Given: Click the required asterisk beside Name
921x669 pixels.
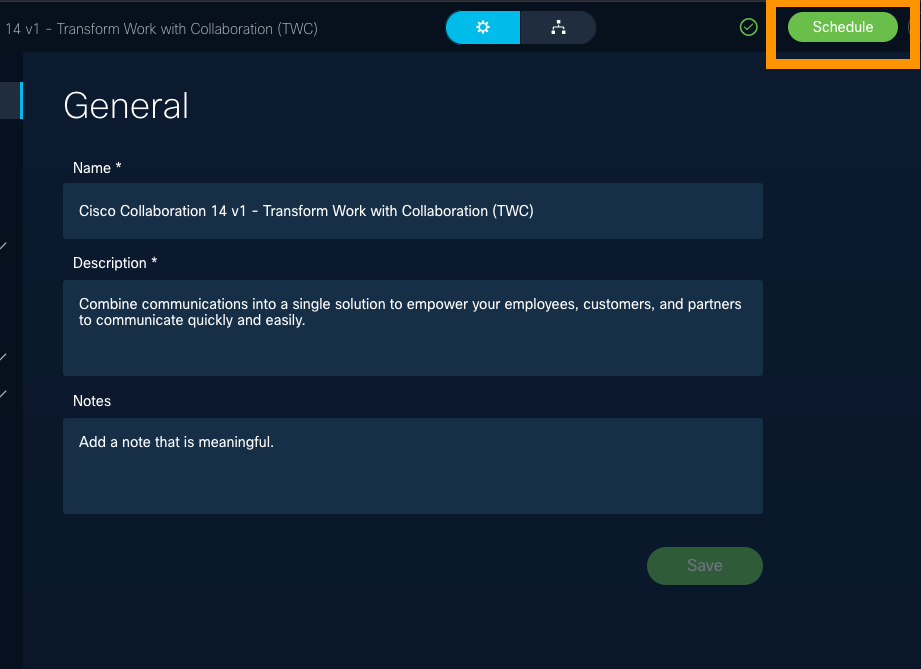Looking at the screenshot, I should point(118,167).
